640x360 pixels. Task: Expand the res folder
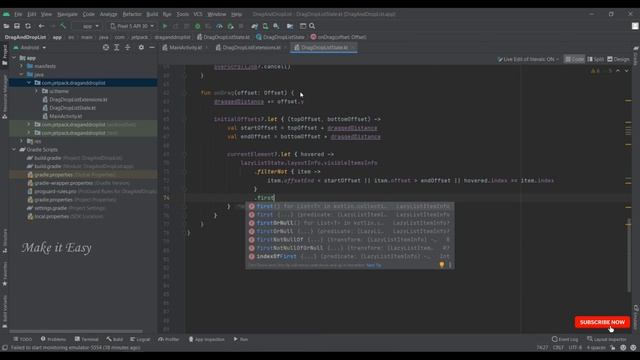coord(22,141)
